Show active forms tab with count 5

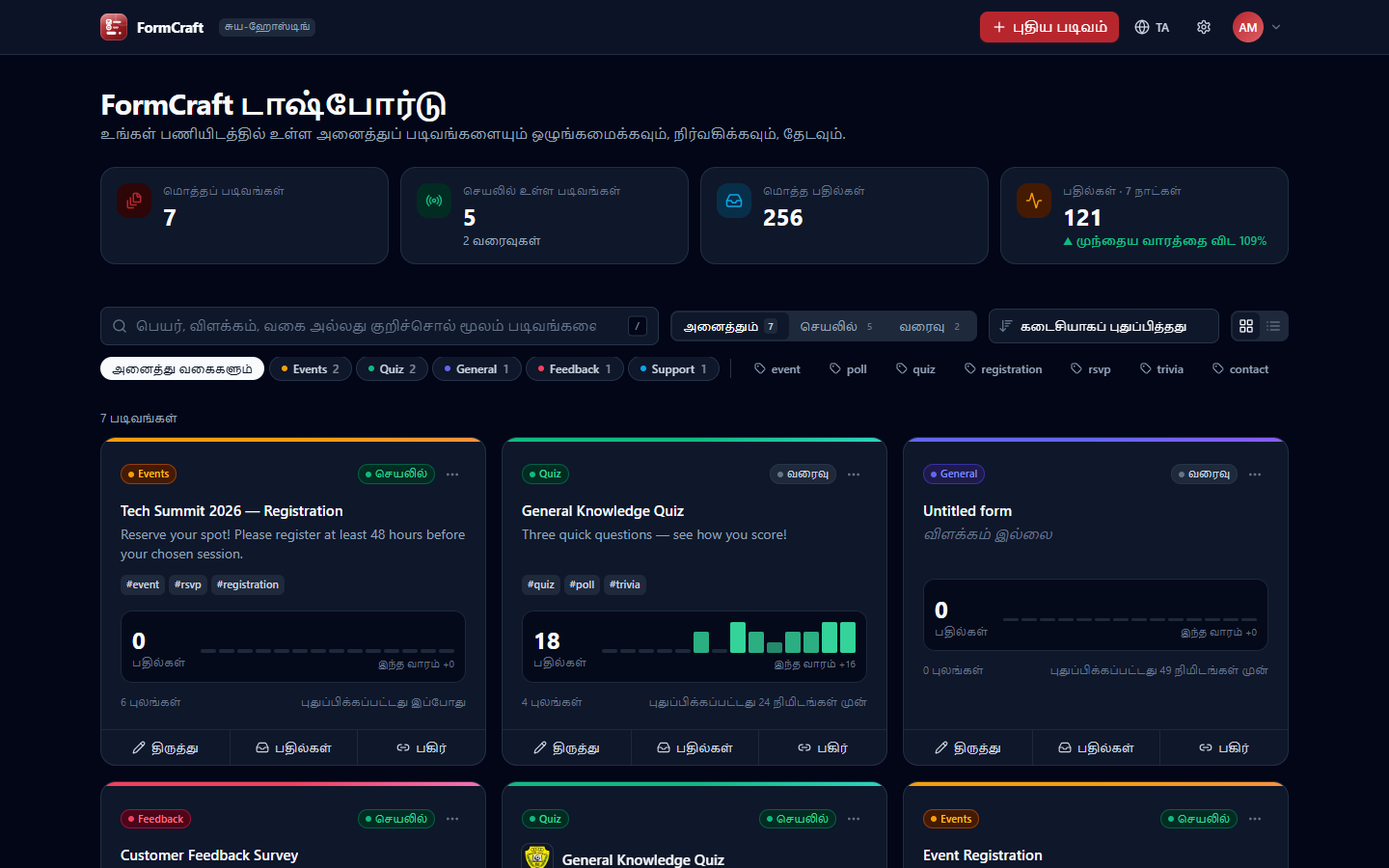(836, 327)
